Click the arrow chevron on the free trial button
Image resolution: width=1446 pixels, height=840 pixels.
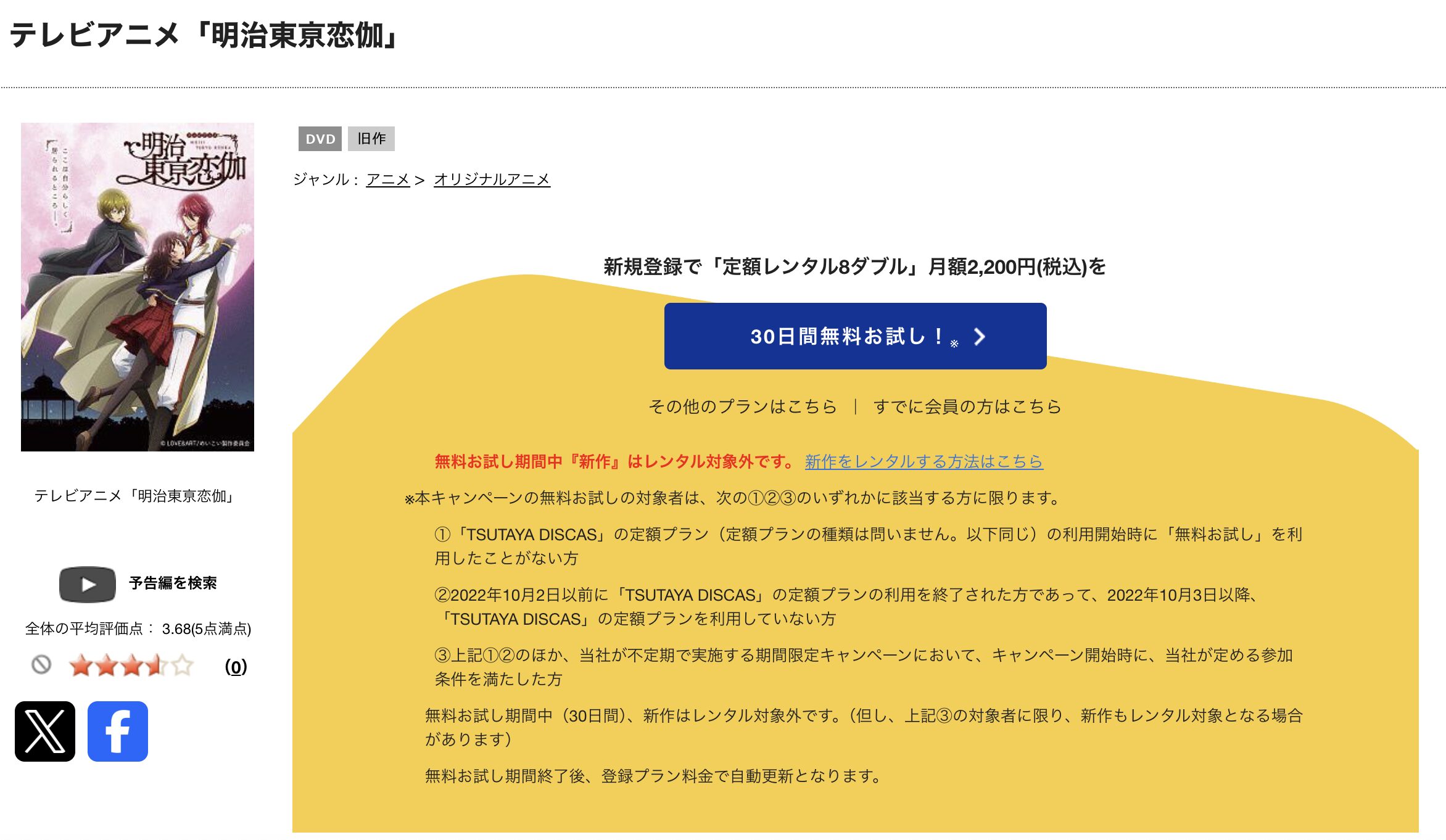coord(979,337)
